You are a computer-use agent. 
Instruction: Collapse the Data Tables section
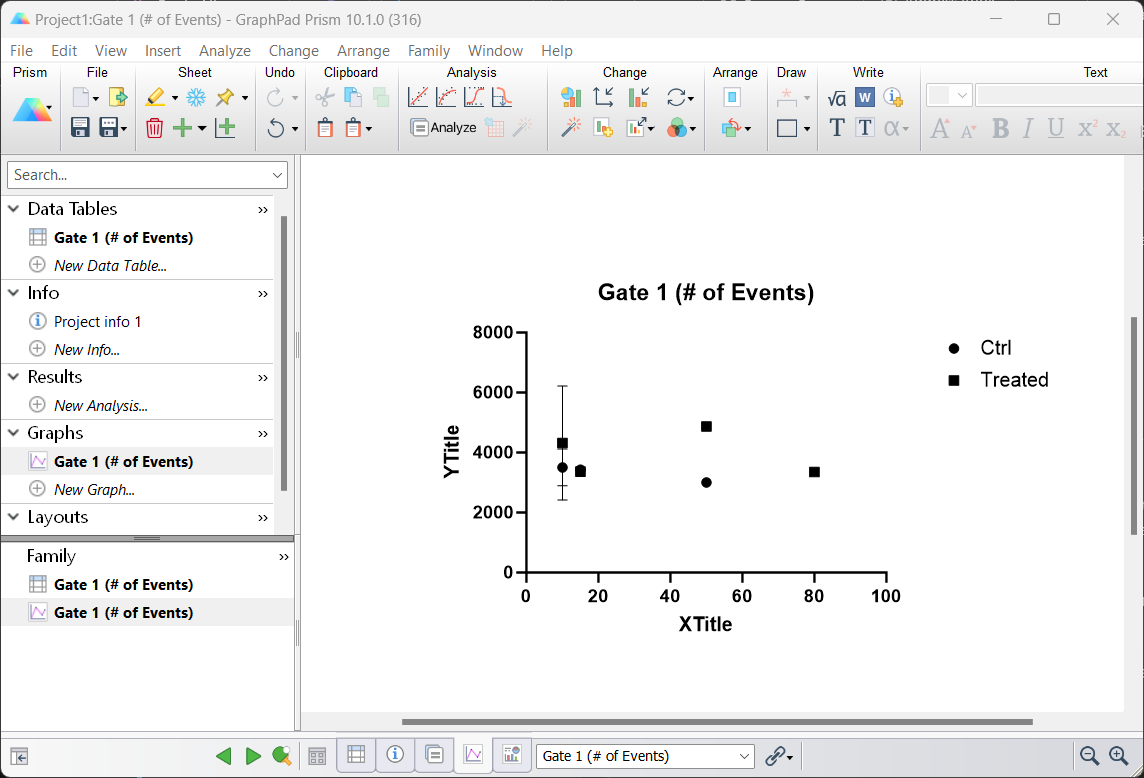[x=14, y=209]
